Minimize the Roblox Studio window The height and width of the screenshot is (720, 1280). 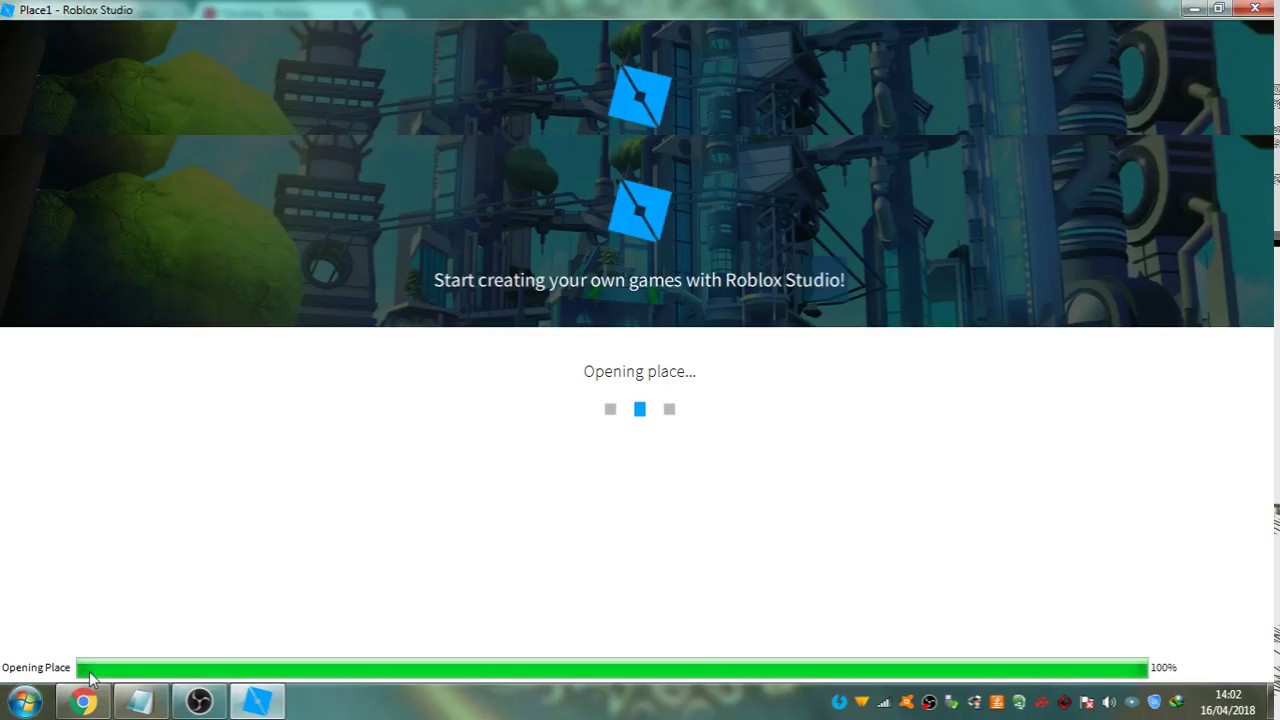(x=1195, y=8)
